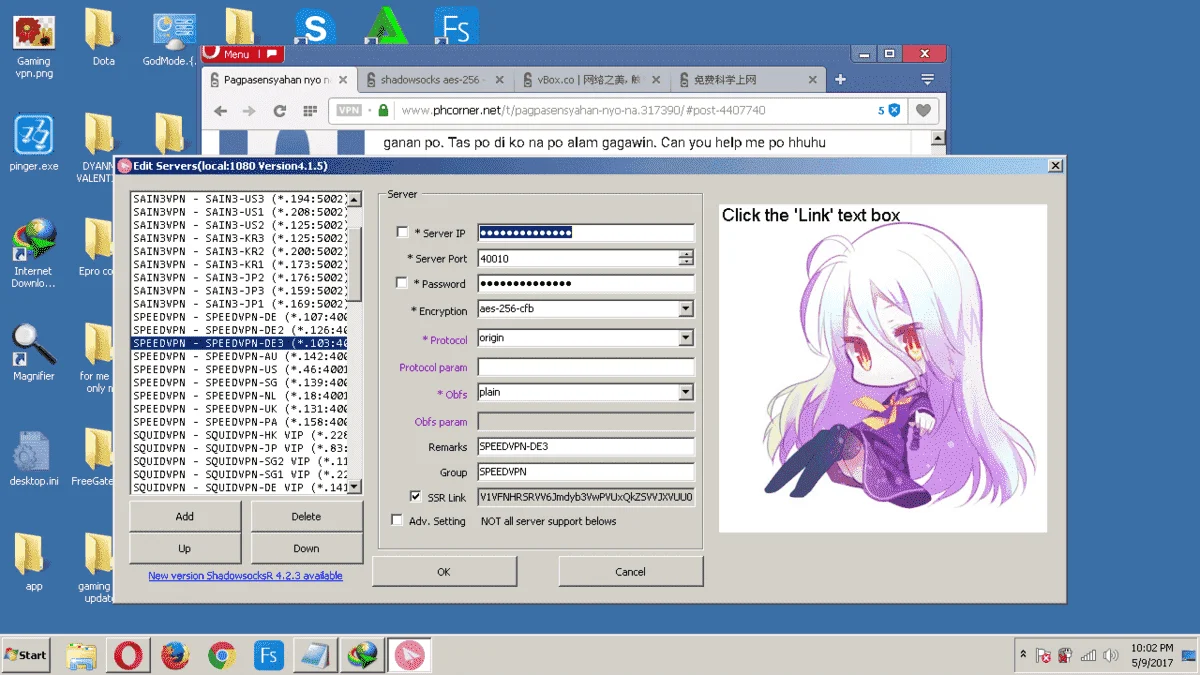Open Opera tab menu stacked-lines icon
This screenshot has height=675, width=1200.
[928, 79]
